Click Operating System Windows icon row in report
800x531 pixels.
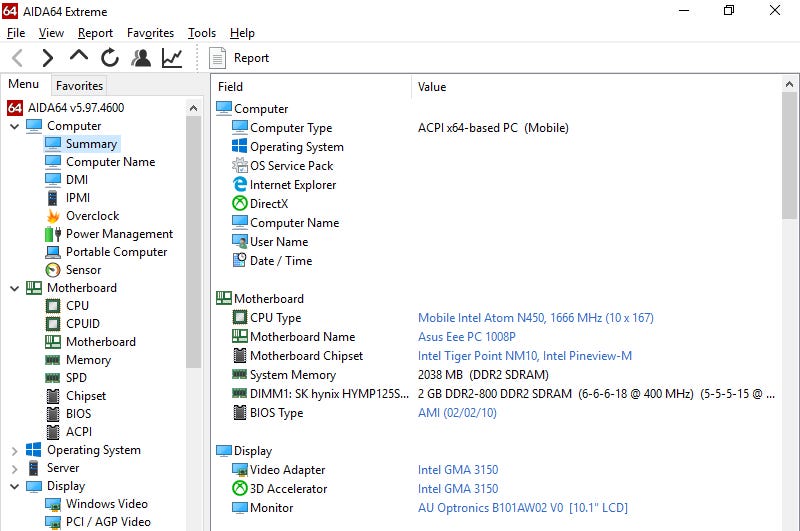click(x=239, y=146)
